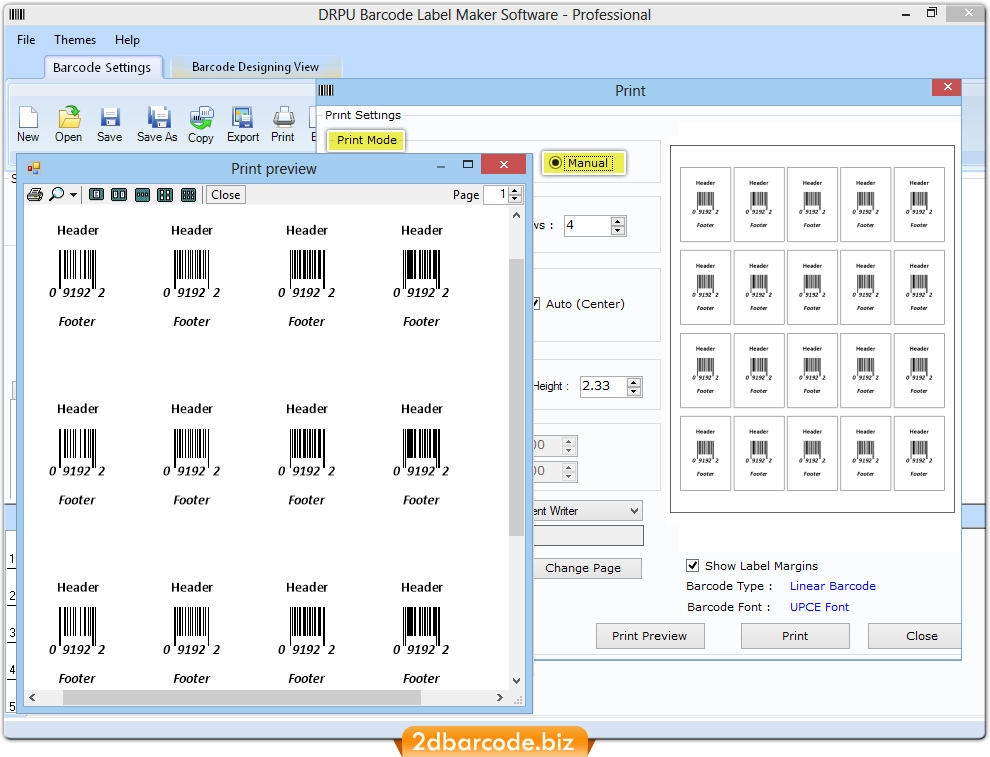Click the barcode icon in Print dialog title
This screenshot has height=757, width=990.
point(326,90)
